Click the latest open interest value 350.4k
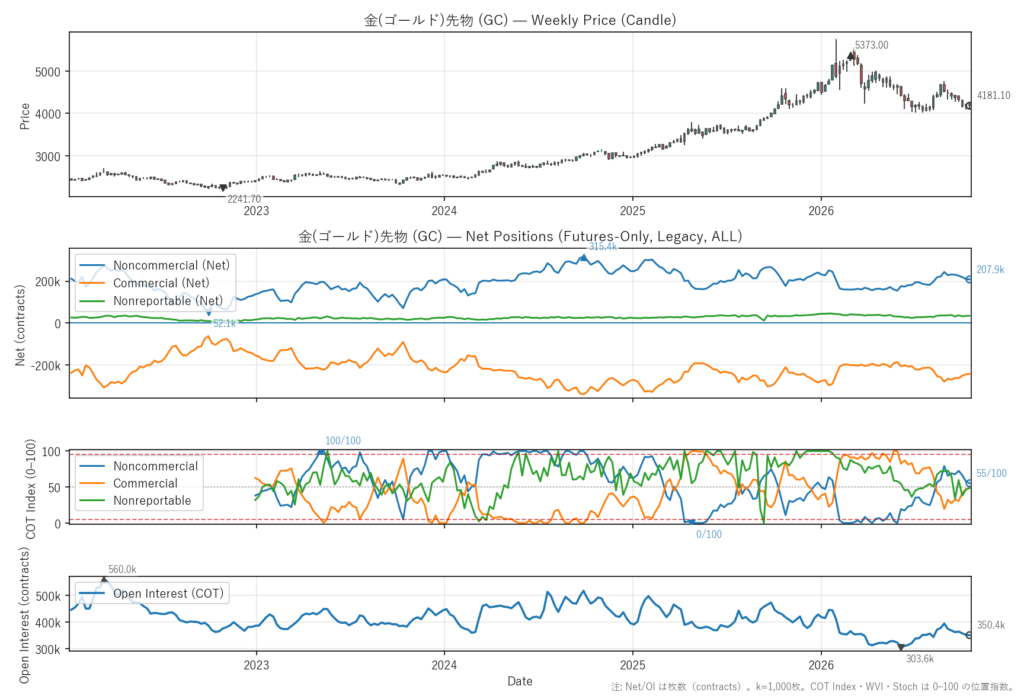Screen dimensions: 1024x699 [x=991, y=625]
